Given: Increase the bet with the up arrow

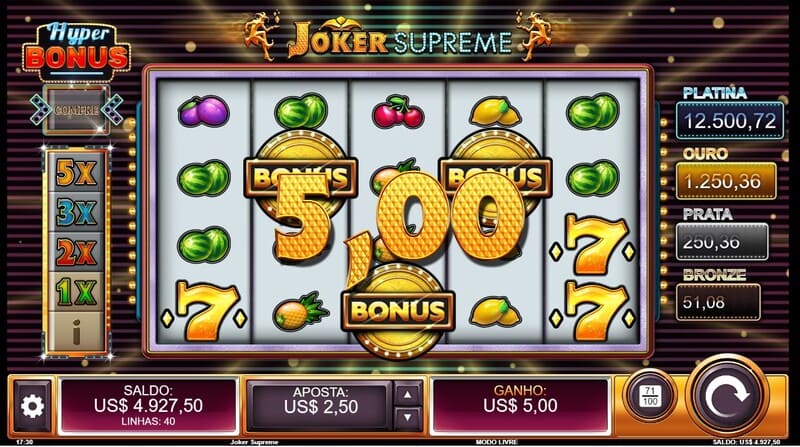Looking at the screenshot, I should click(x=407, y=394).
